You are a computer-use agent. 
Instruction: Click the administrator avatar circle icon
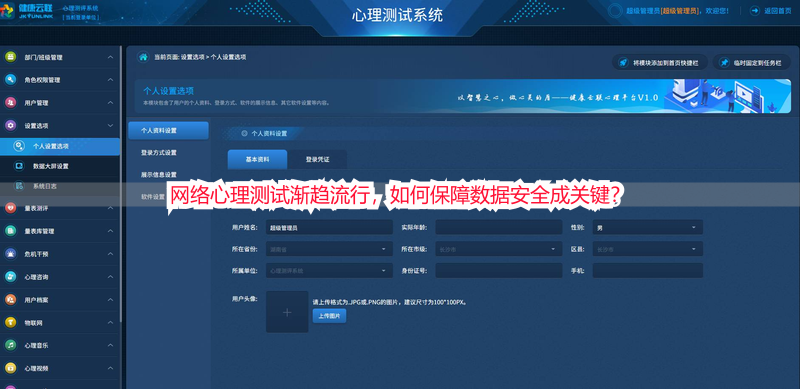point(616,11)
